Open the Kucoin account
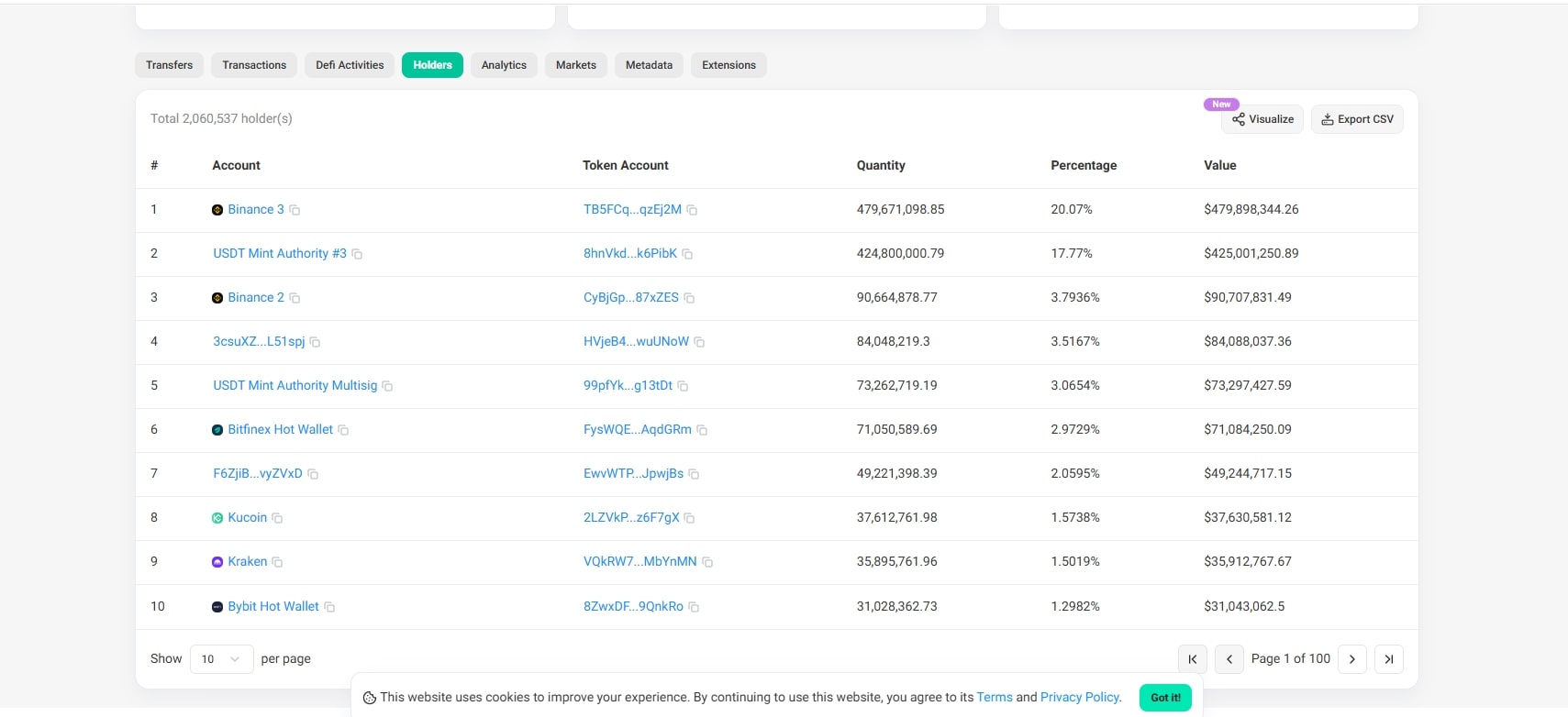1568x717 pixels. point(247,518)
